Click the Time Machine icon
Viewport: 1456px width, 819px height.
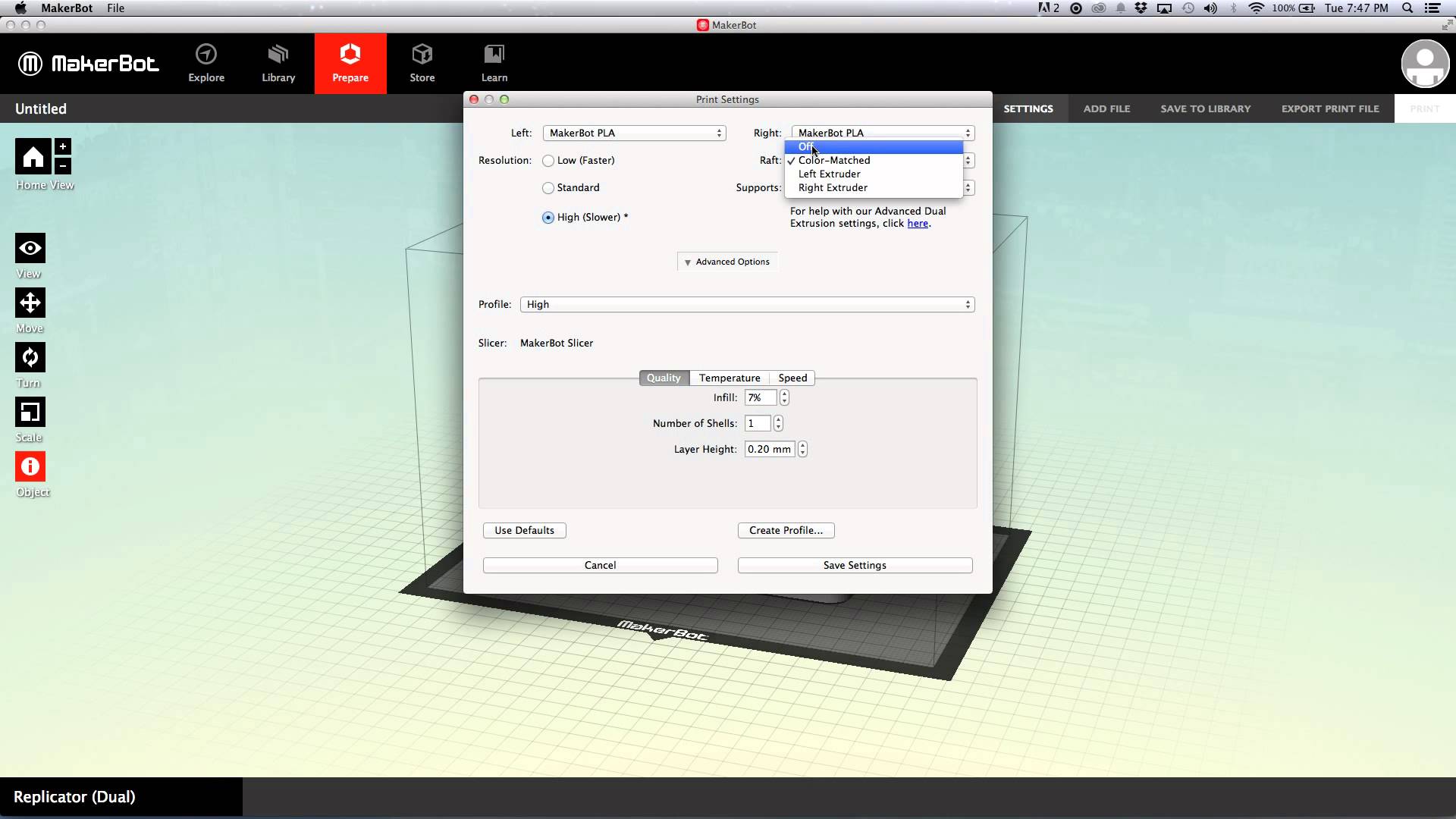pyautogui.click(x=1188, y=8)
